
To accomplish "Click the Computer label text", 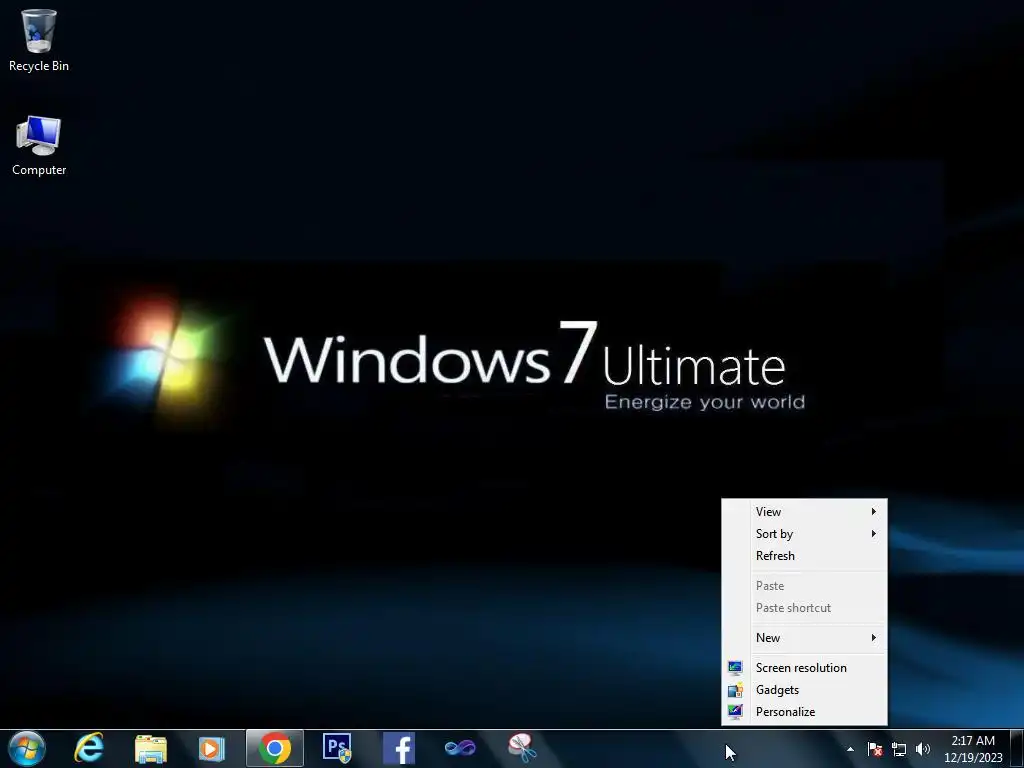I will coord(39,170).
